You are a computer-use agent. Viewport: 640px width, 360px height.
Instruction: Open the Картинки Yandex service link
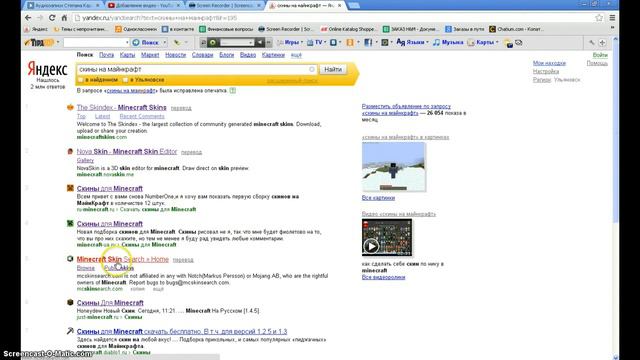[x=273, y=55]
